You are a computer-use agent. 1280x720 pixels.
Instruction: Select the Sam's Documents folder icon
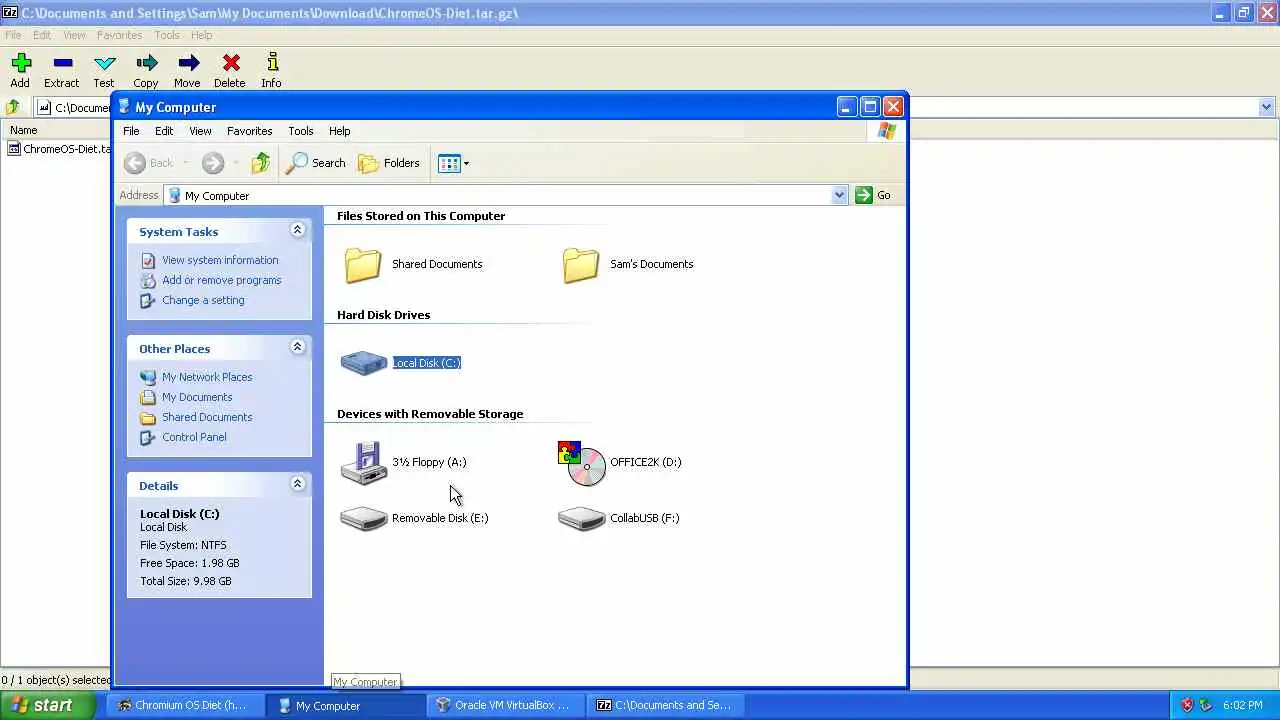[581, 264]
